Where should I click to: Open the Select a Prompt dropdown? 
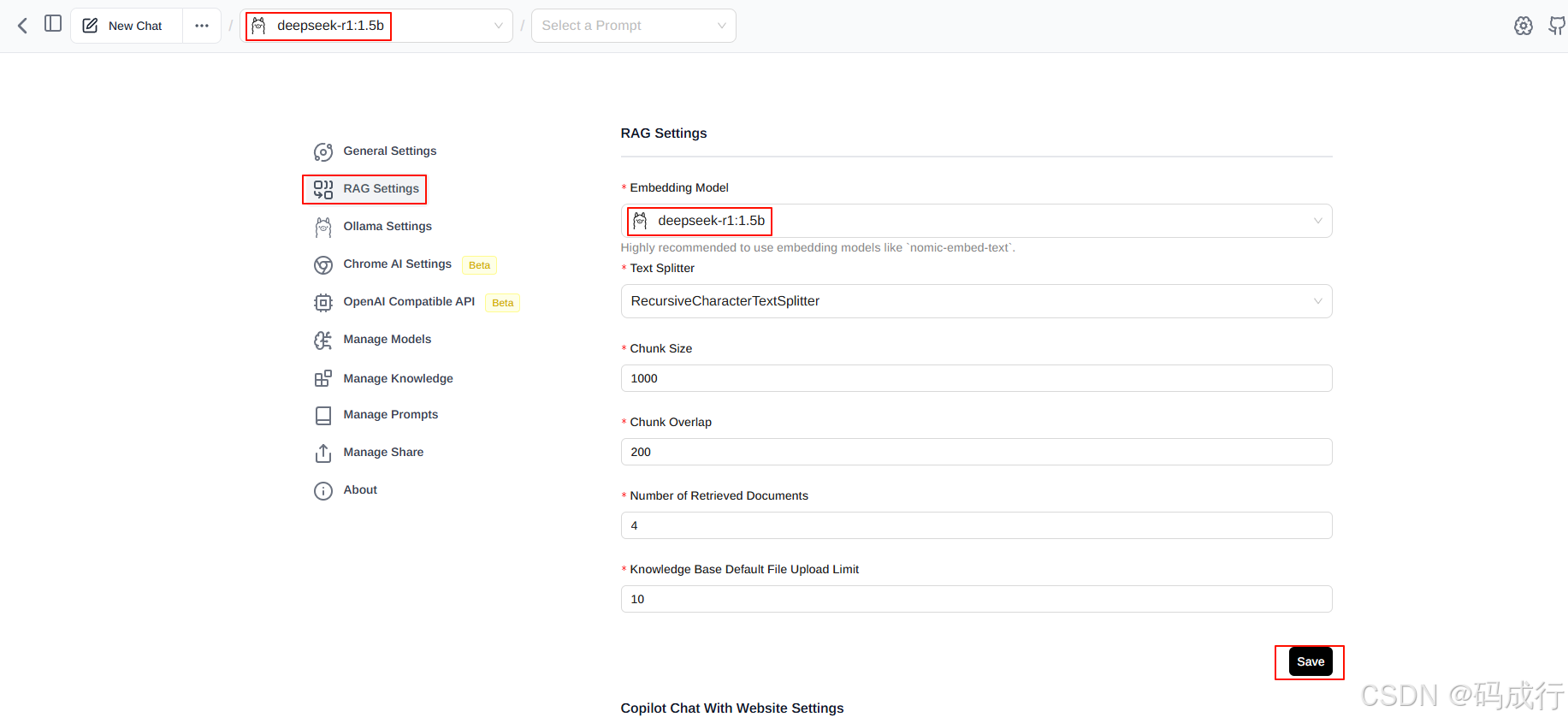pos(633,26)
